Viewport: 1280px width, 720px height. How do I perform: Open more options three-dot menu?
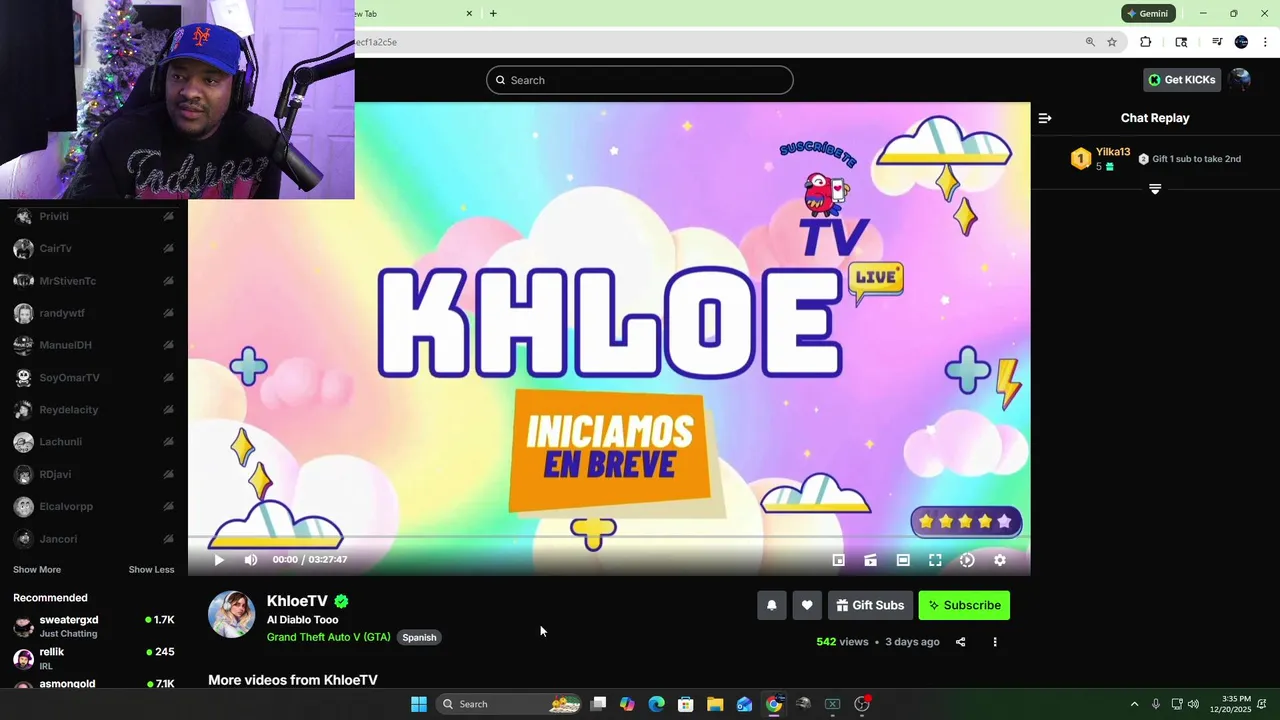(x=994, y=642)
